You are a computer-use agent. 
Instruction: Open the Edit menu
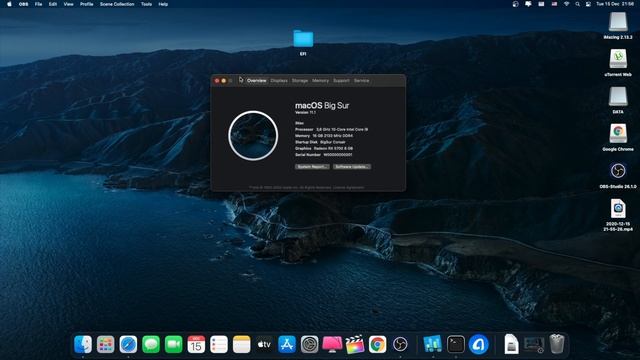[x=53, y=4]
